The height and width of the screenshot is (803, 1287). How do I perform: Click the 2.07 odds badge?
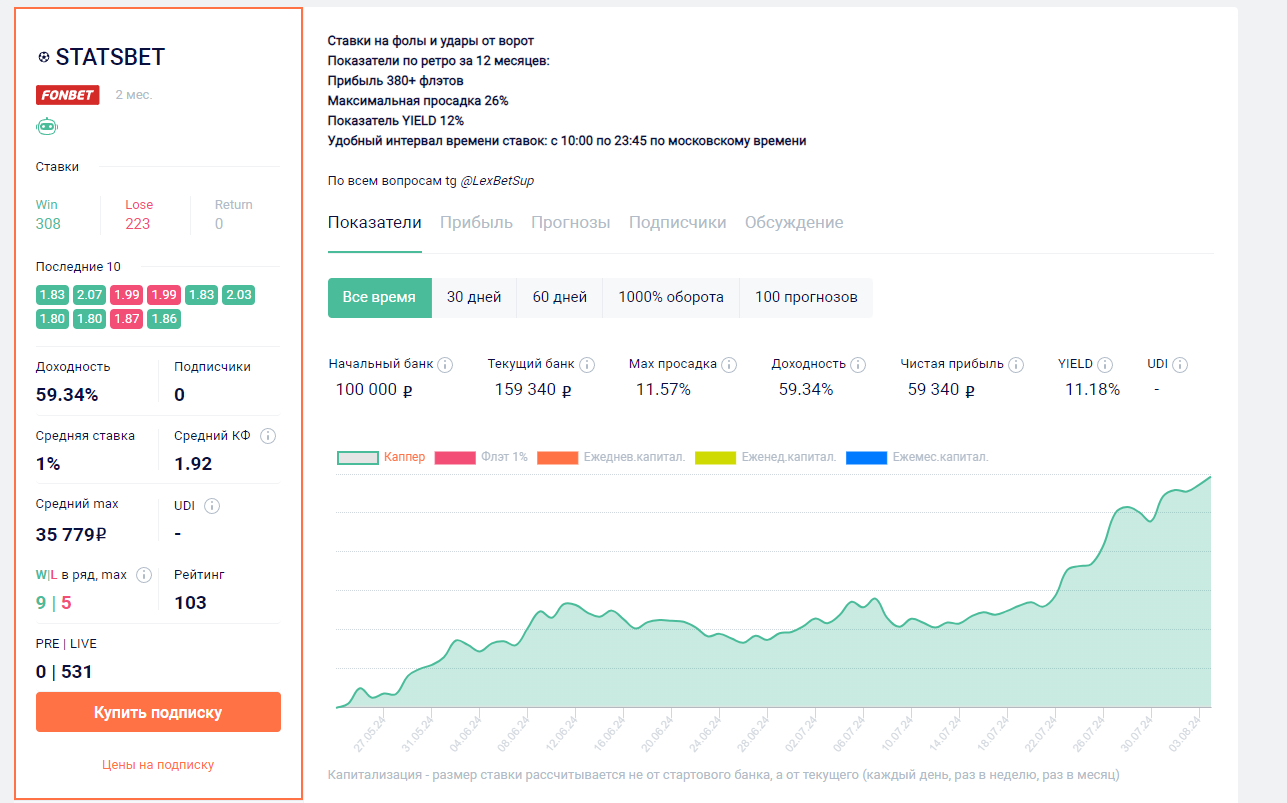[x=89, y=294]
